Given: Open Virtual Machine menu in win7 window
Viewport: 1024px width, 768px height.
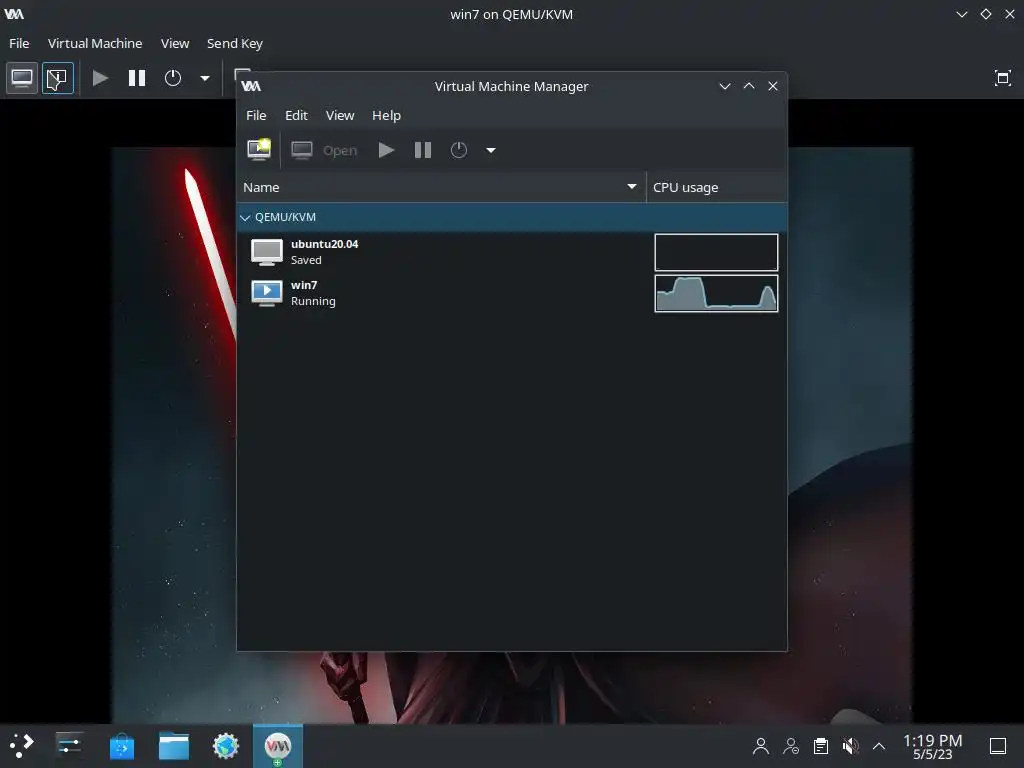Looking at the screenshot, I should [95, 43].
